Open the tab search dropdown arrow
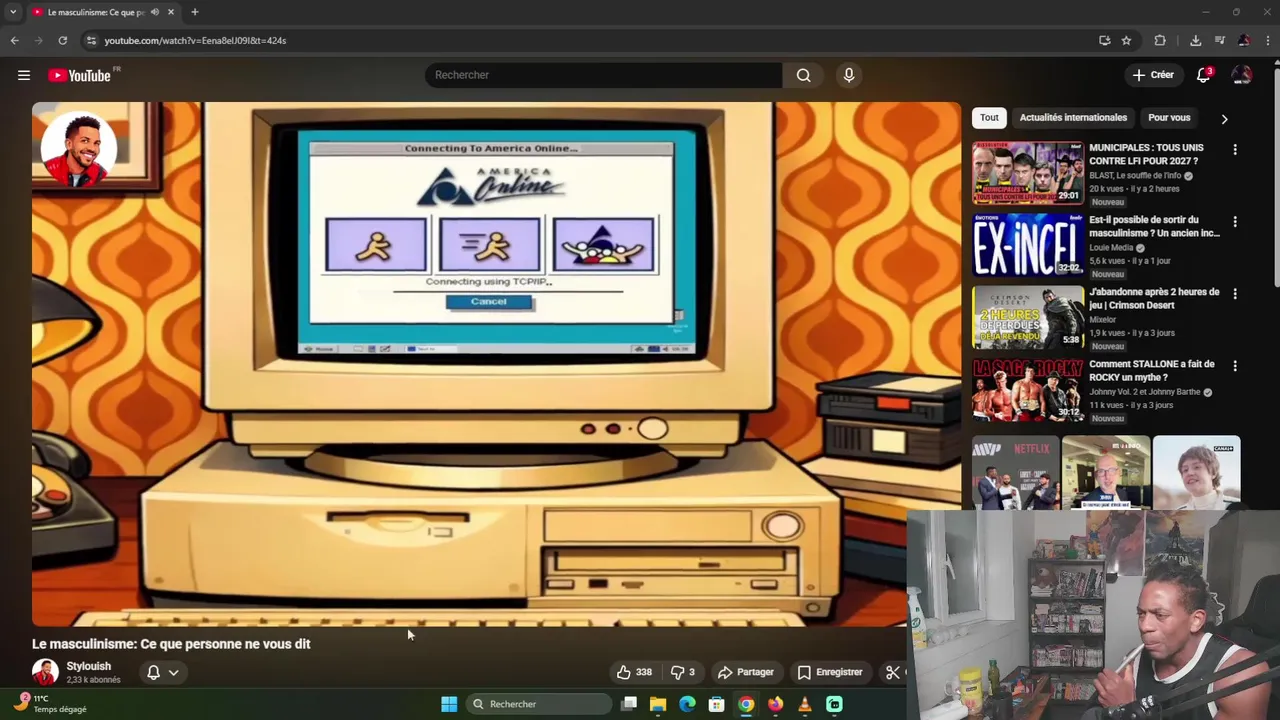This screenshot has height=720, width=1280. (13, 12)
